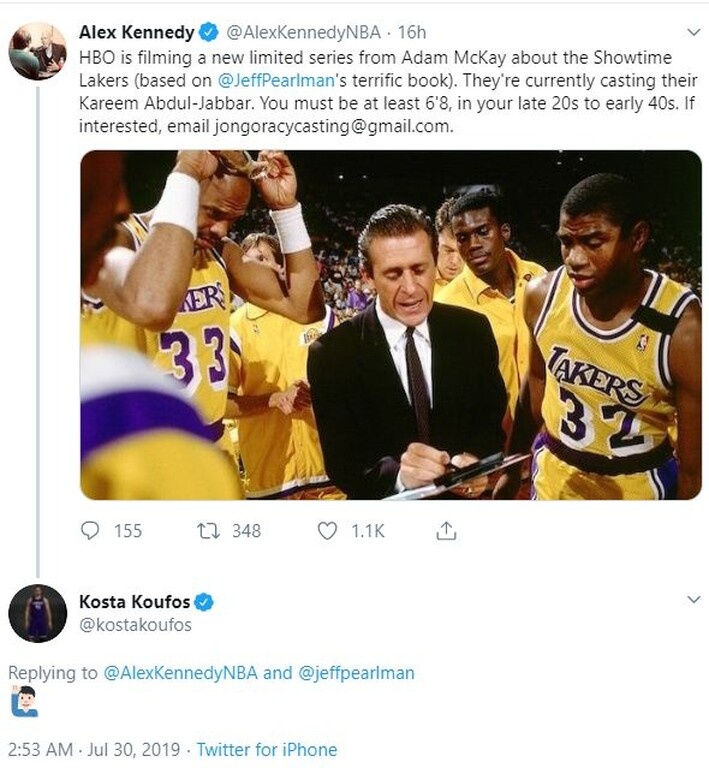Open the @jeffpearlman reply mention link
Image resolution: width=709 pixels, height=768 pixels.
pyautogui.click(x=356, y=673)
